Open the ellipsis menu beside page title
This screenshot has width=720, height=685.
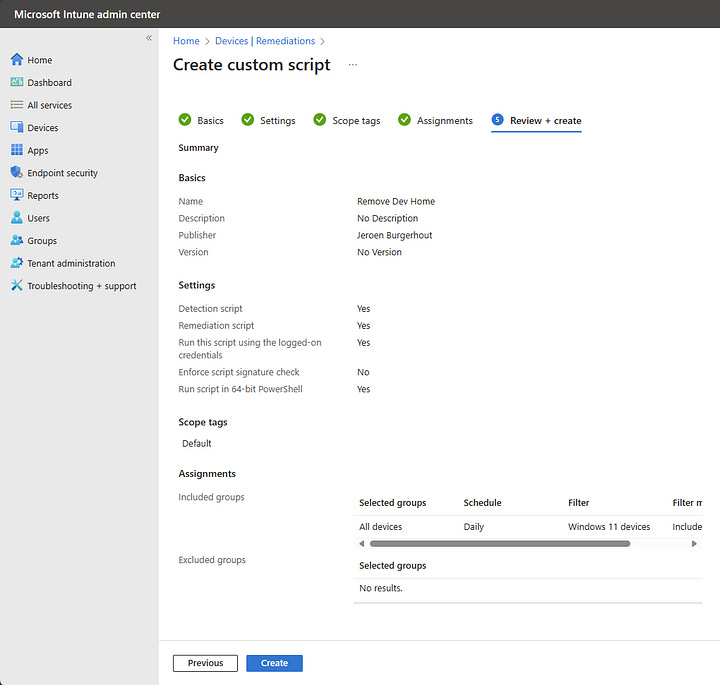353,65
